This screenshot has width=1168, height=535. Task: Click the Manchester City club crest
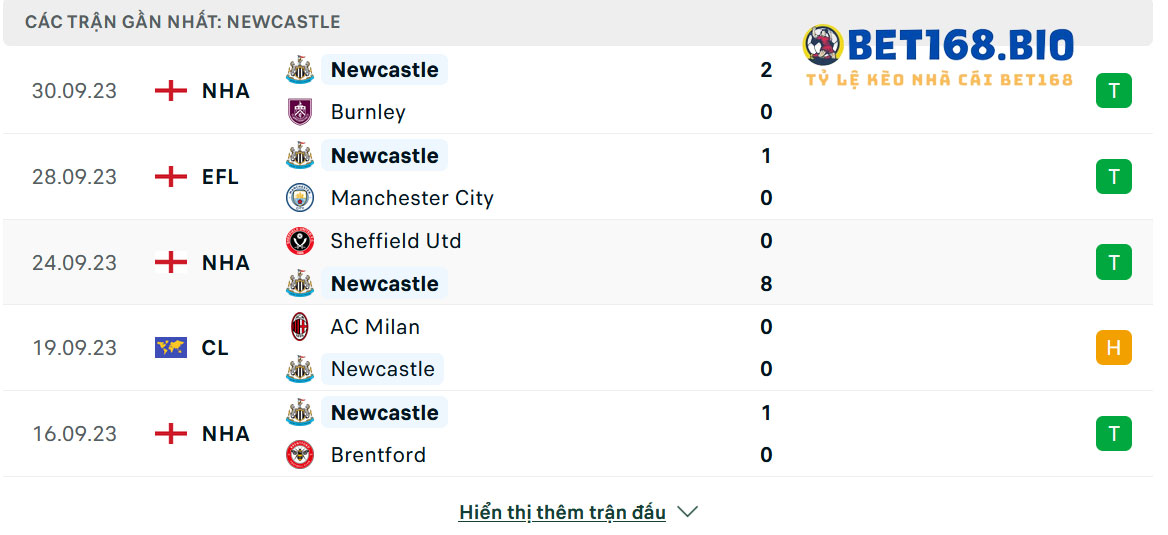tap(300, 198)
